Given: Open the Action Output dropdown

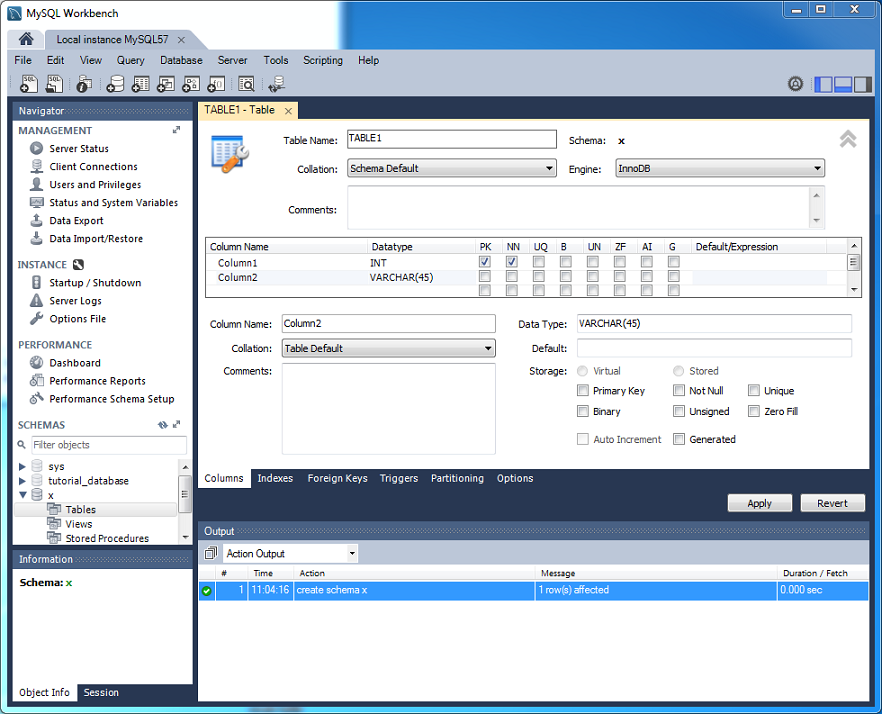Looking at the screenshot, I should pyautogui.click(x=290, y=553).
